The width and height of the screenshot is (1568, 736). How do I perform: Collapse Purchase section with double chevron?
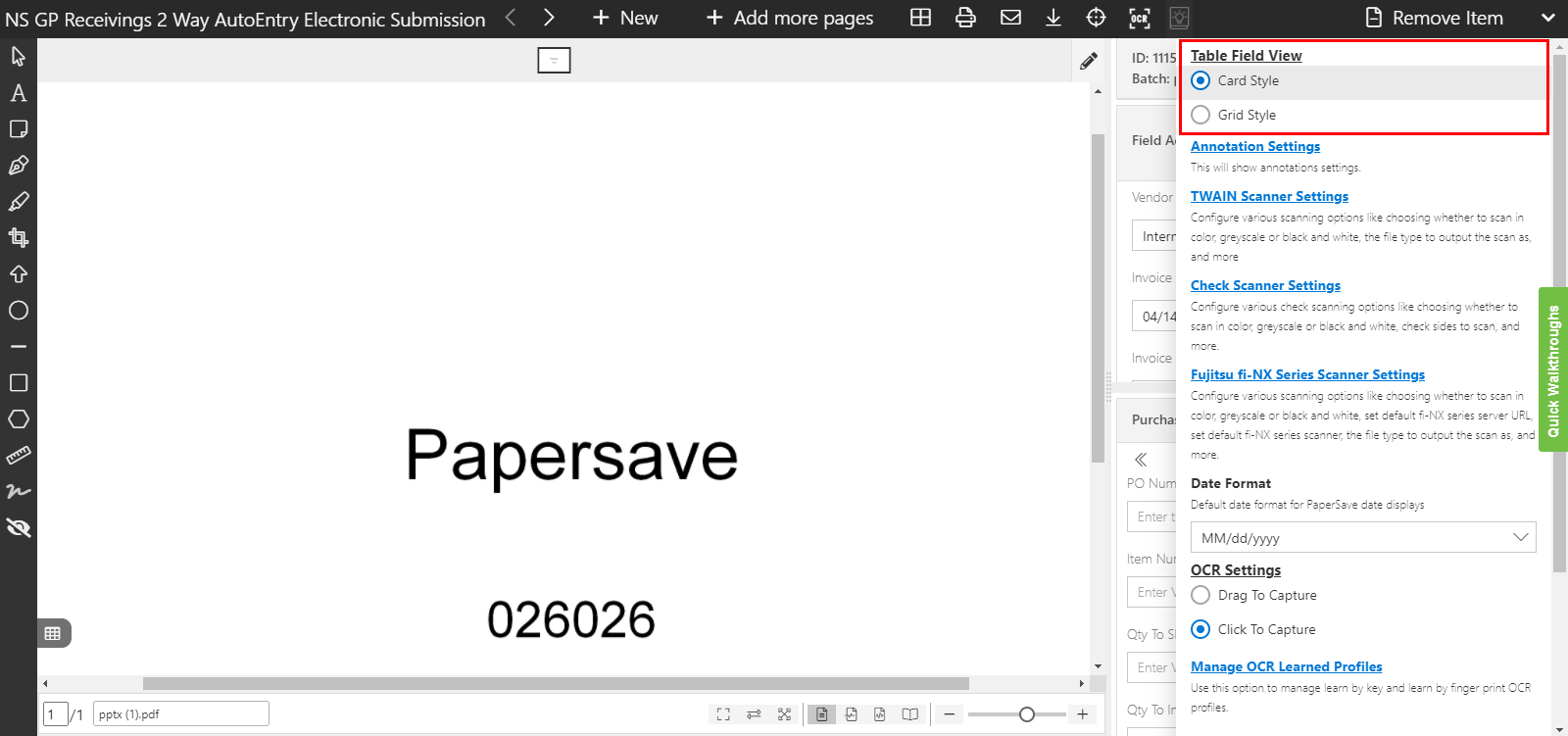[1141, 460]
